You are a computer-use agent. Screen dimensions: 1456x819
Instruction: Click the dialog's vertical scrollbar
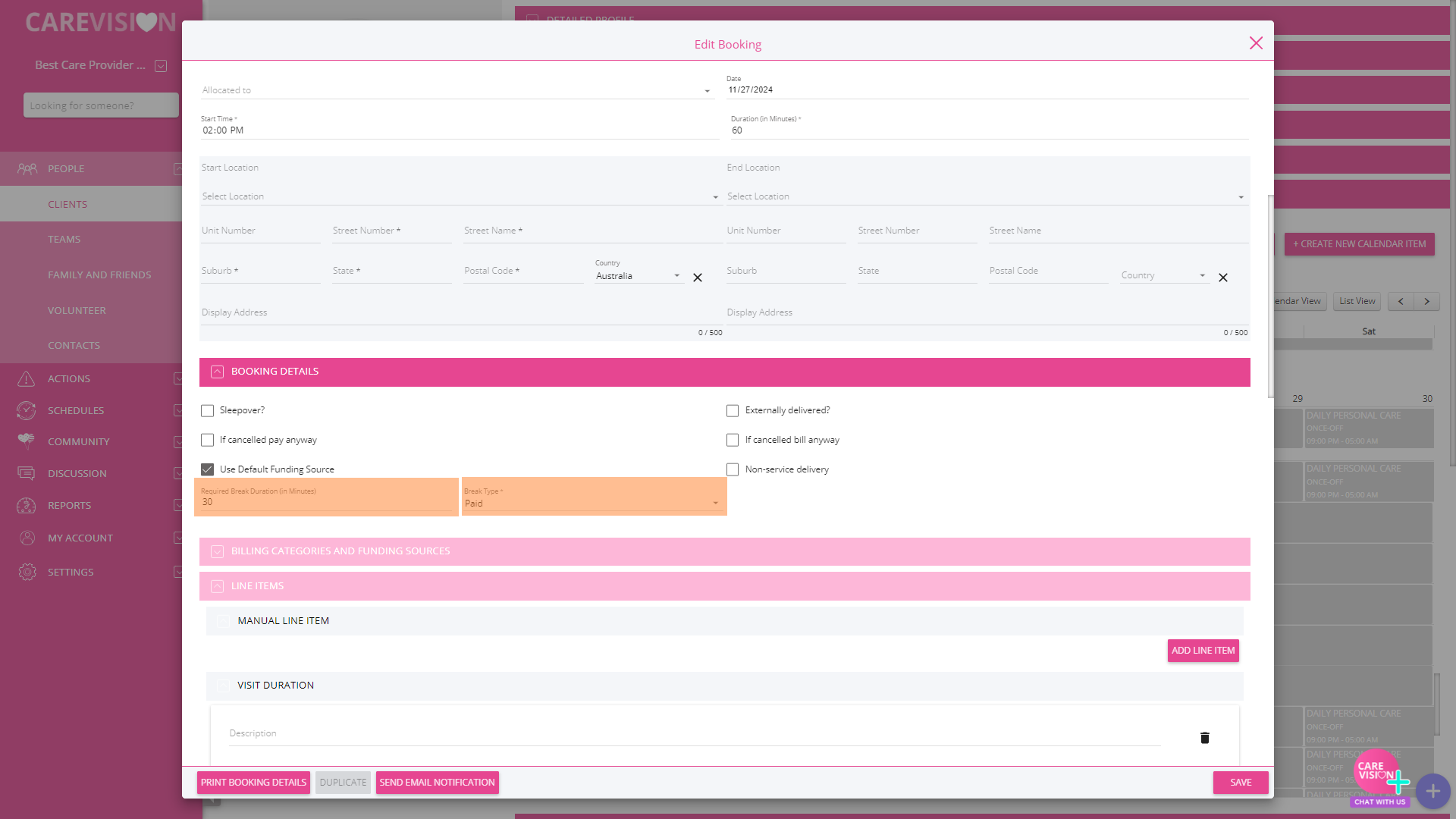coord(1270,296)
